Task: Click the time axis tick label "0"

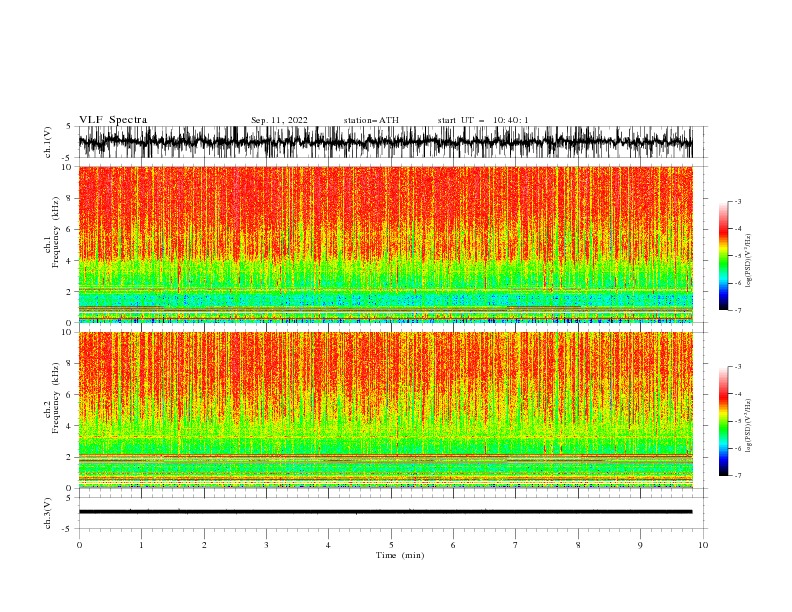Action: [79, 545]
